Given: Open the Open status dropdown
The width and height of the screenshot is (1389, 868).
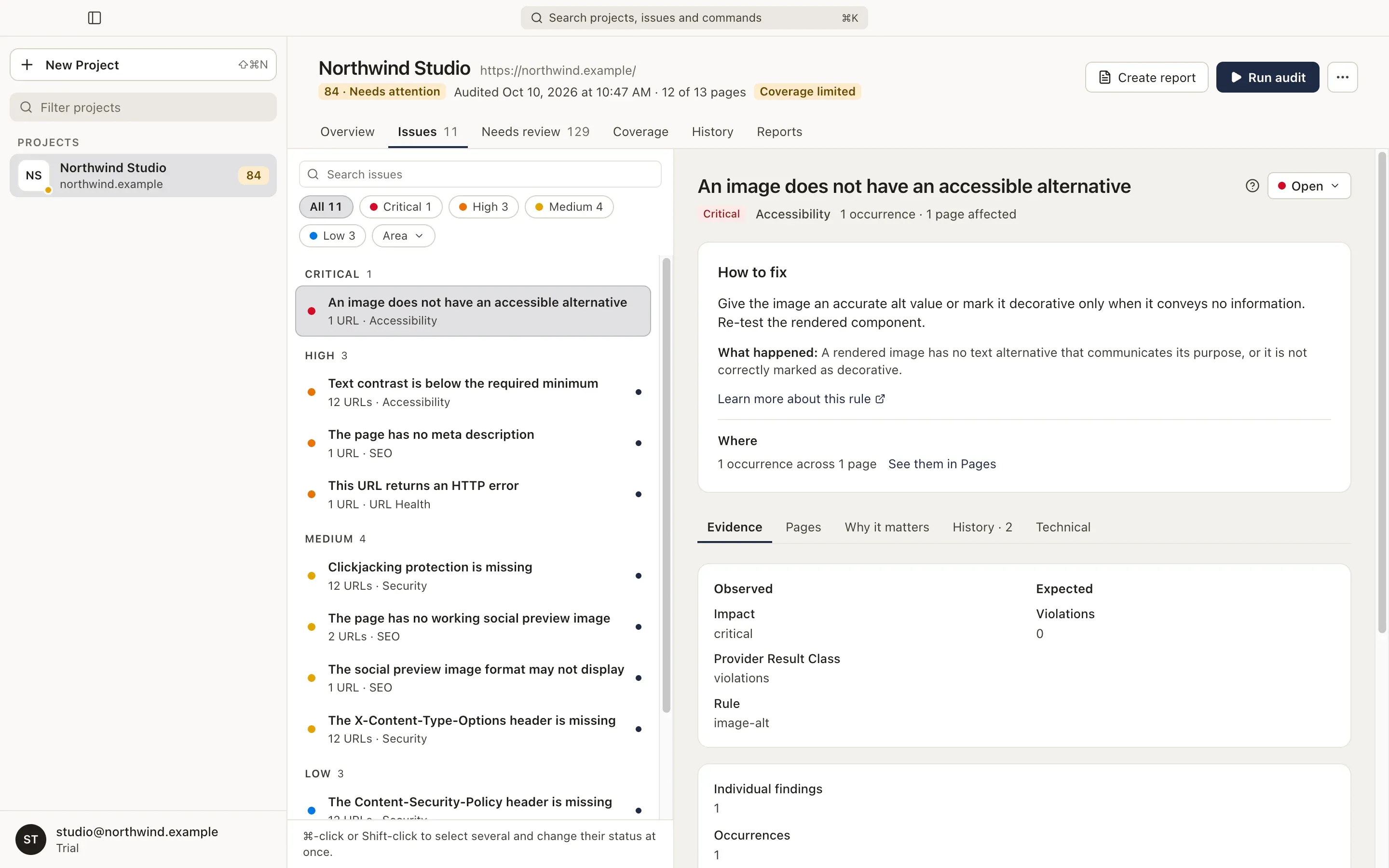Looking at the screenshot, I should [1308, 186].
